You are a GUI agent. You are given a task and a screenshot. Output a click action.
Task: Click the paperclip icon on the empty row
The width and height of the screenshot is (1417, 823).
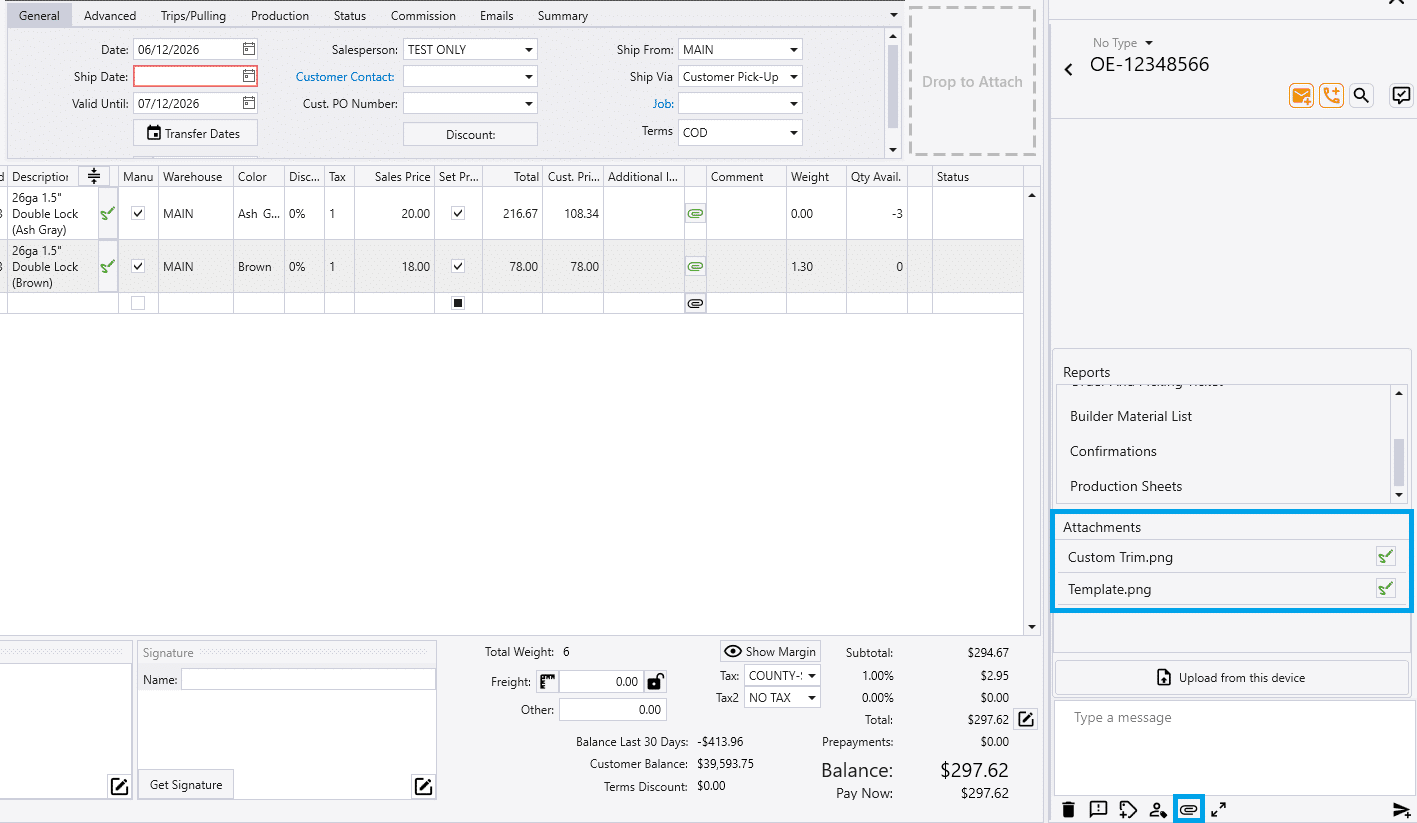pos(696,303)
